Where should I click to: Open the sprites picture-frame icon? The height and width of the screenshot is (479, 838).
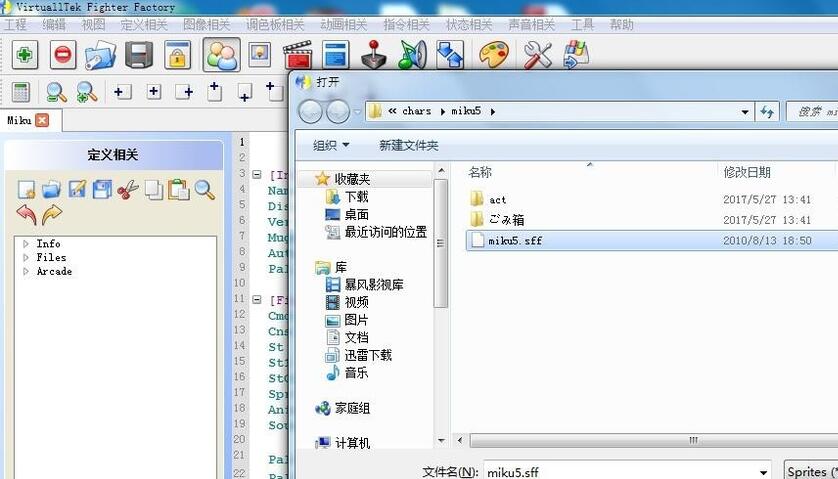(x=260, y=55)
